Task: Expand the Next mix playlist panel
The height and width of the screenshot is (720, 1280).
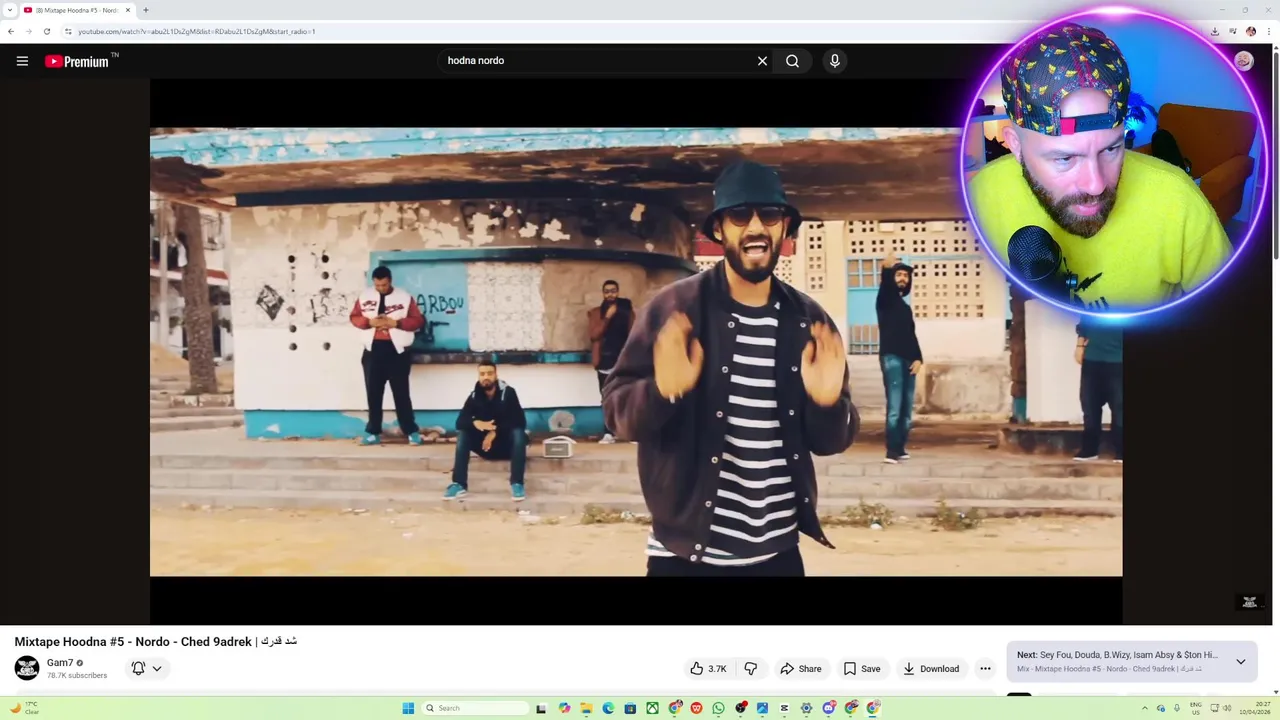Action: click(x=1240, y=662)
